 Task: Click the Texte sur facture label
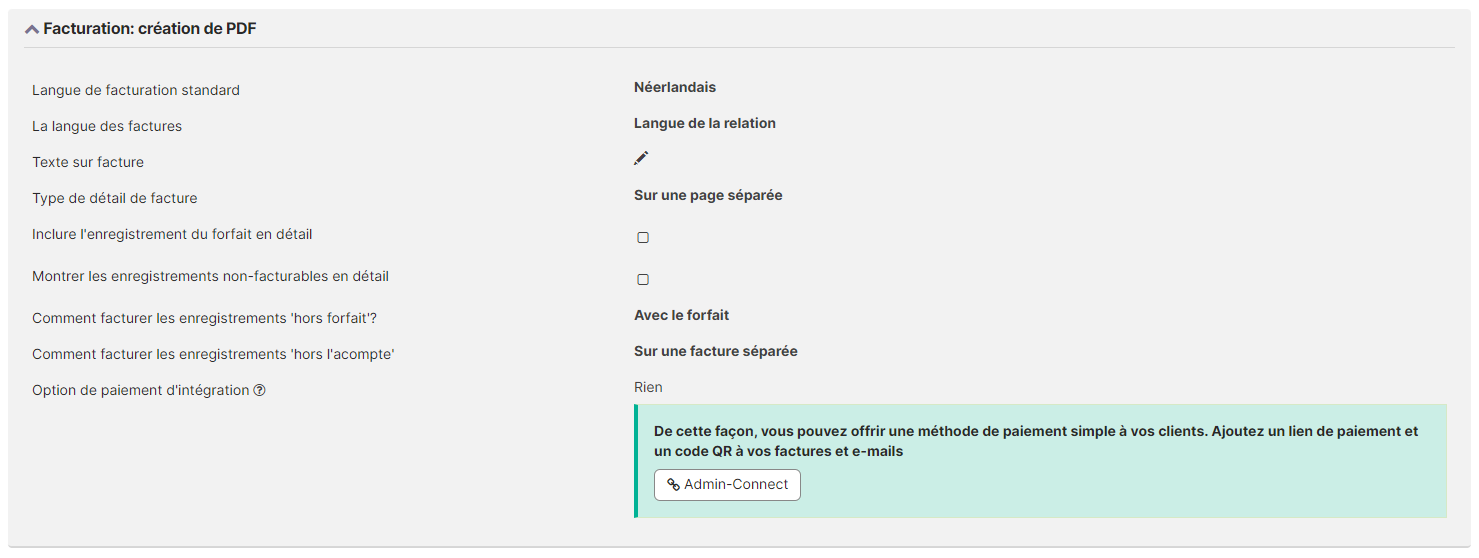(88, 163)
